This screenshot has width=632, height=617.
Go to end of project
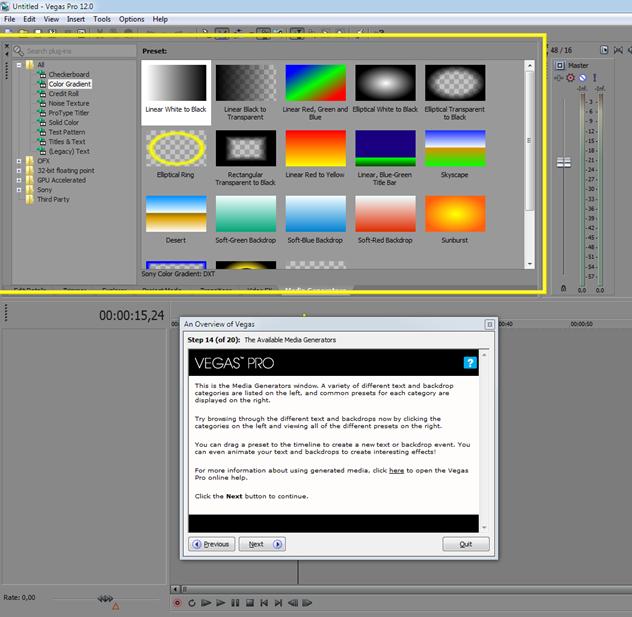pyautogui.click(x=278, y=603)
